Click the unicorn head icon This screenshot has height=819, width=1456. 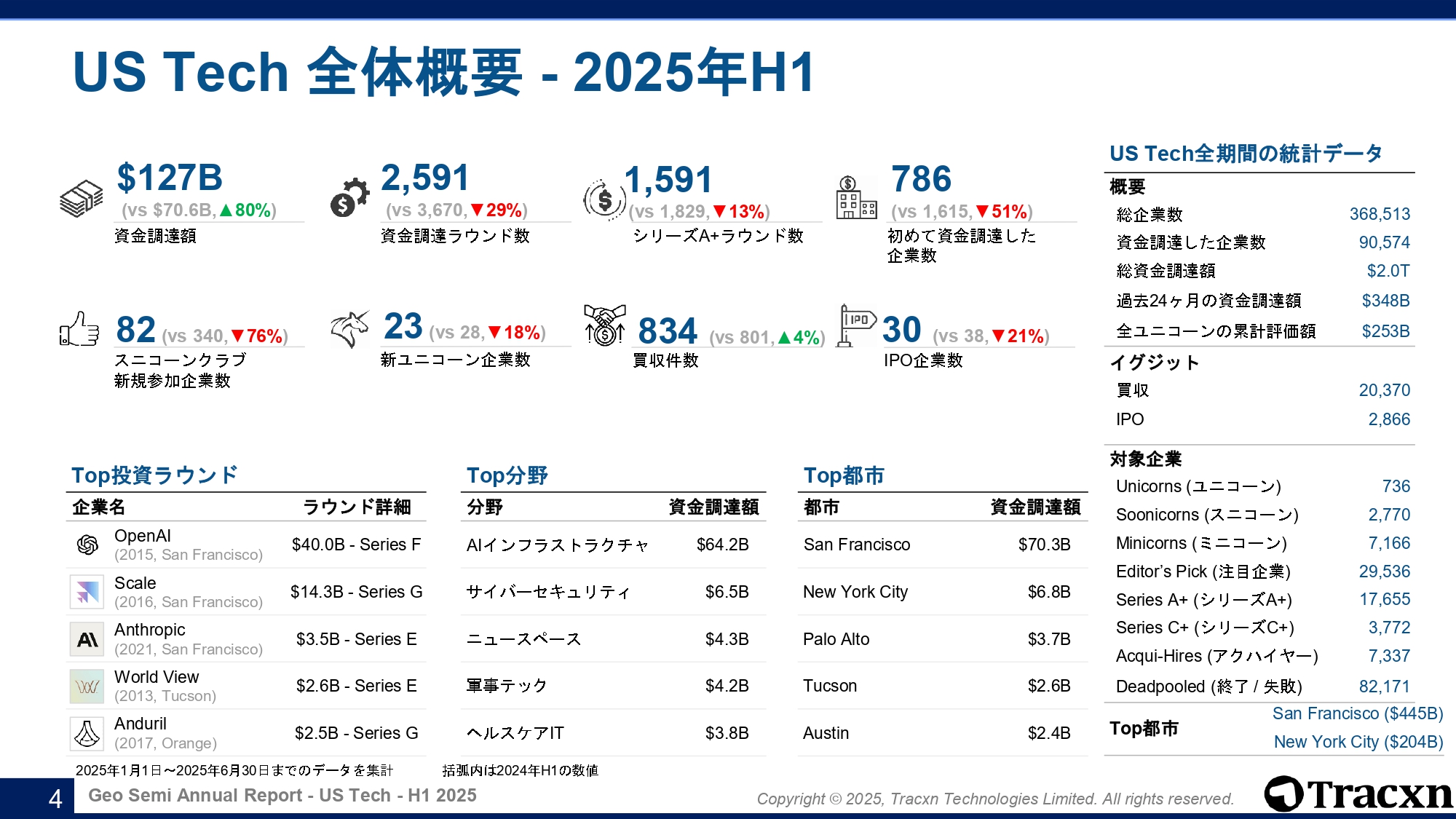[350, 328]
